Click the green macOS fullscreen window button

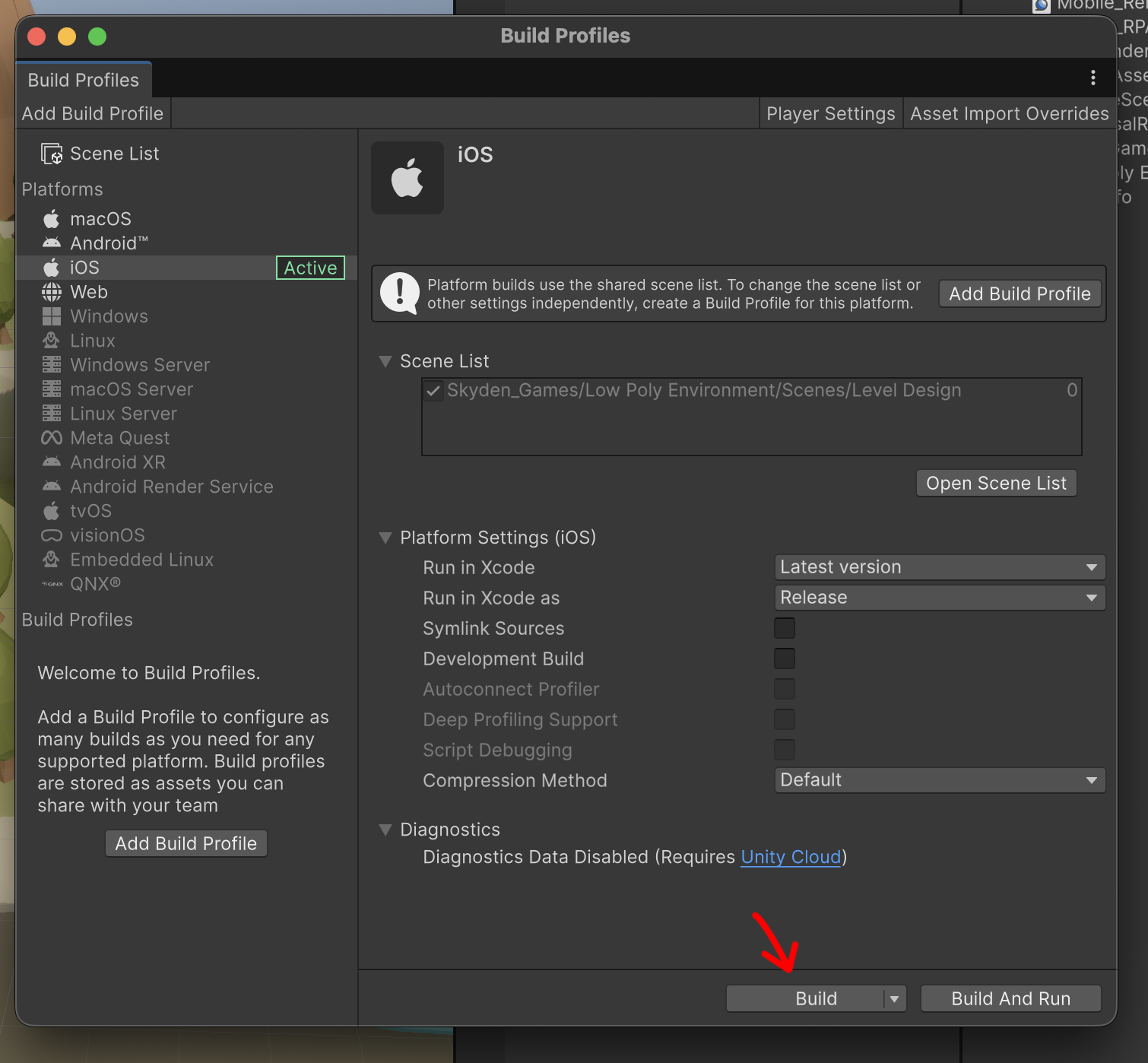coord(97,36)
